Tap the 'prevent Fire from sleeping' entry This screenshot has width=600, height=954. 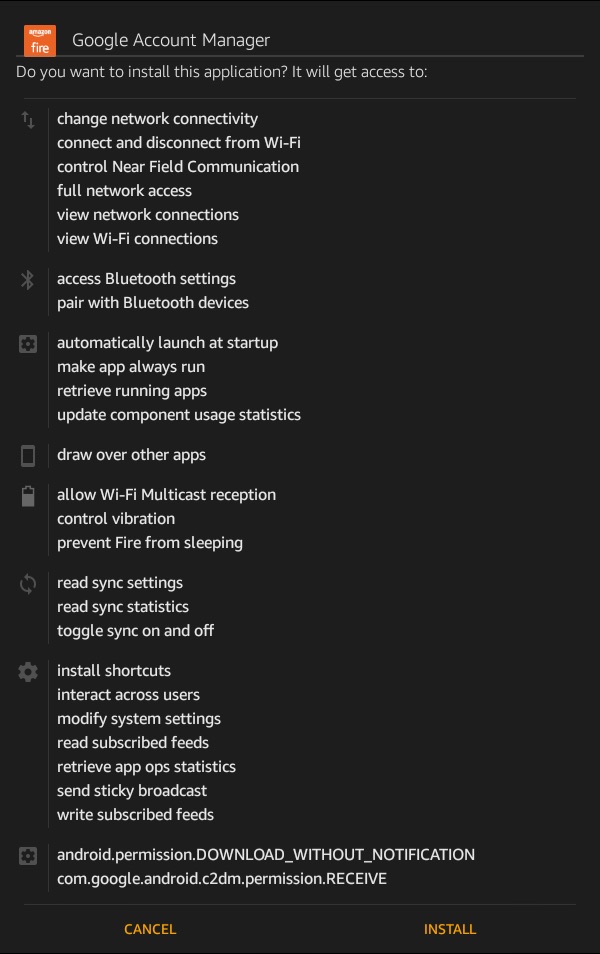click(x=150, y=543)
